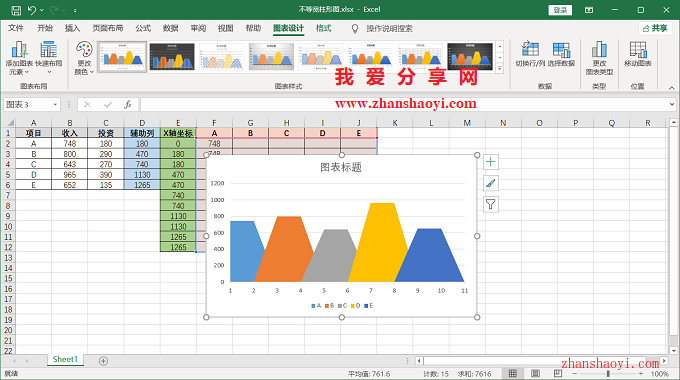Click the 操作说明搜索 tell-me box
Viewport: 680px width, 380px height.
tap(389, 29)
